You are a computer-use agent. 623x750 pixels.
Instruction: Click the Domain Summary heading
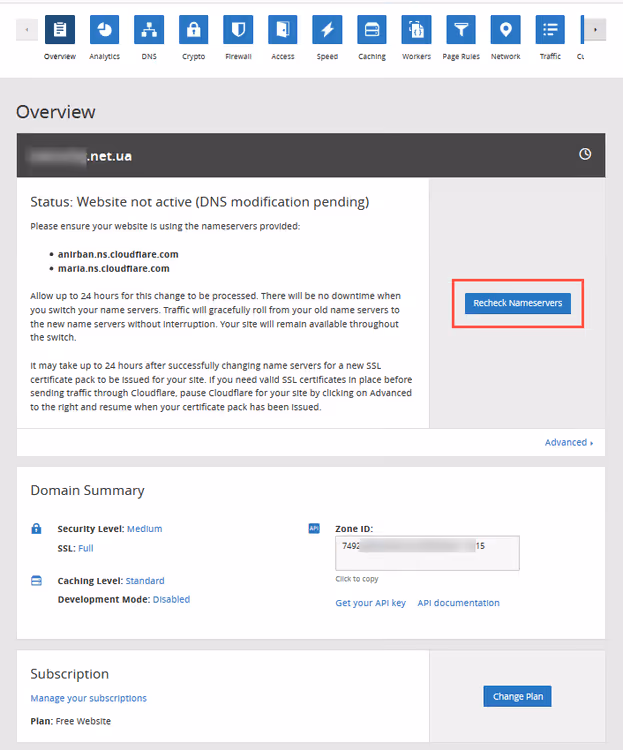(x=87, y=490)
